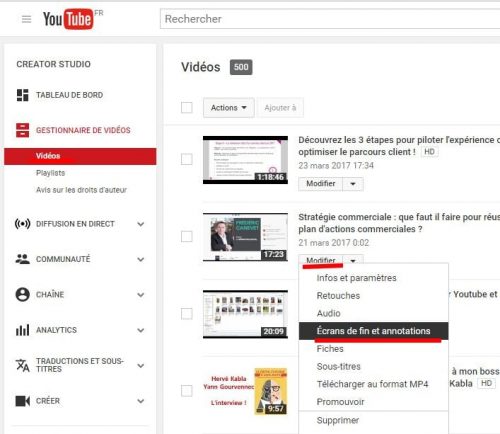Expand the Chaîne section chevron
Image resolution: width=500 pixels, height=434 pixels.
click(141, 295)
